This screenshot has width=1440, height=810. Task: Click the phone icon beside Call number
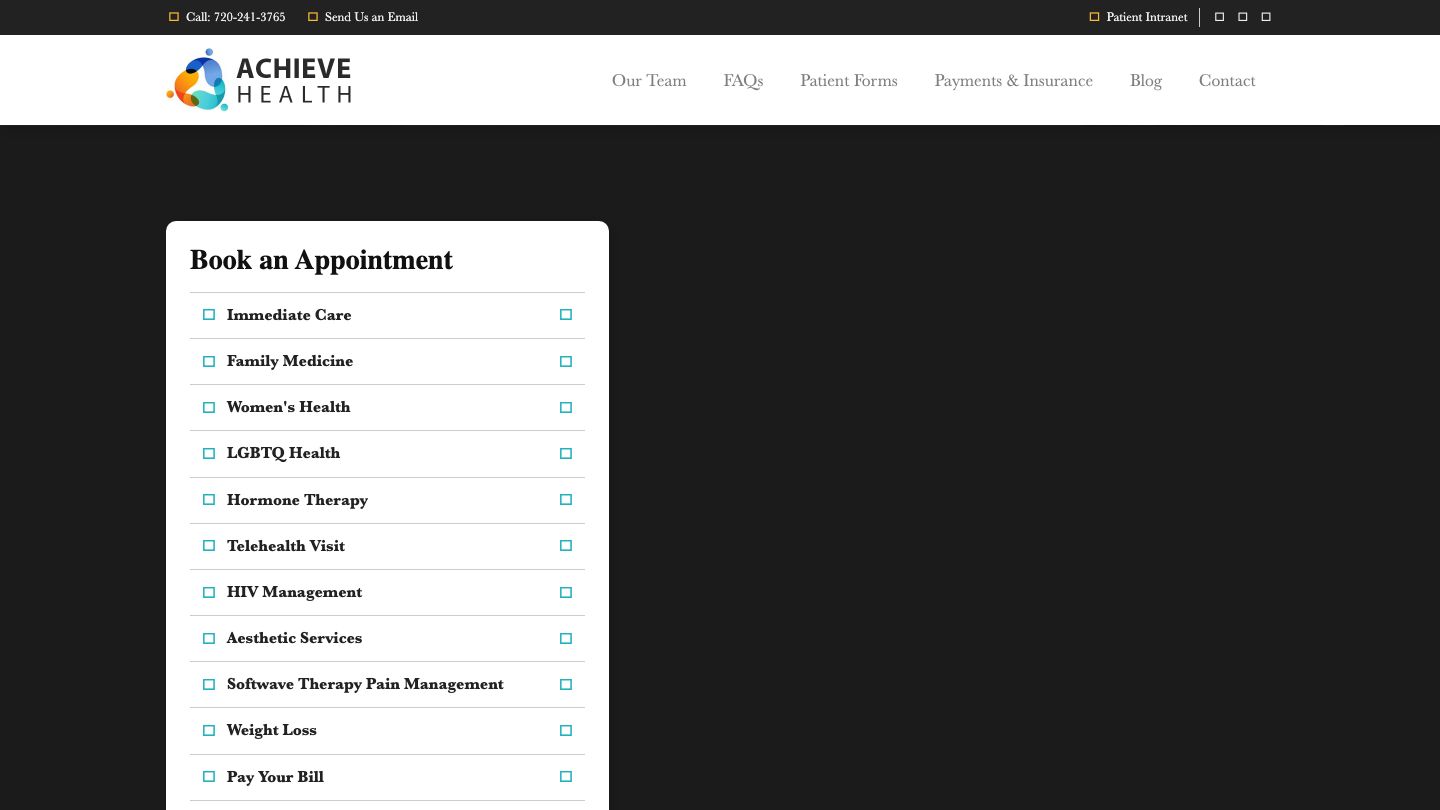pyautogui.click(x=174, y=17)
